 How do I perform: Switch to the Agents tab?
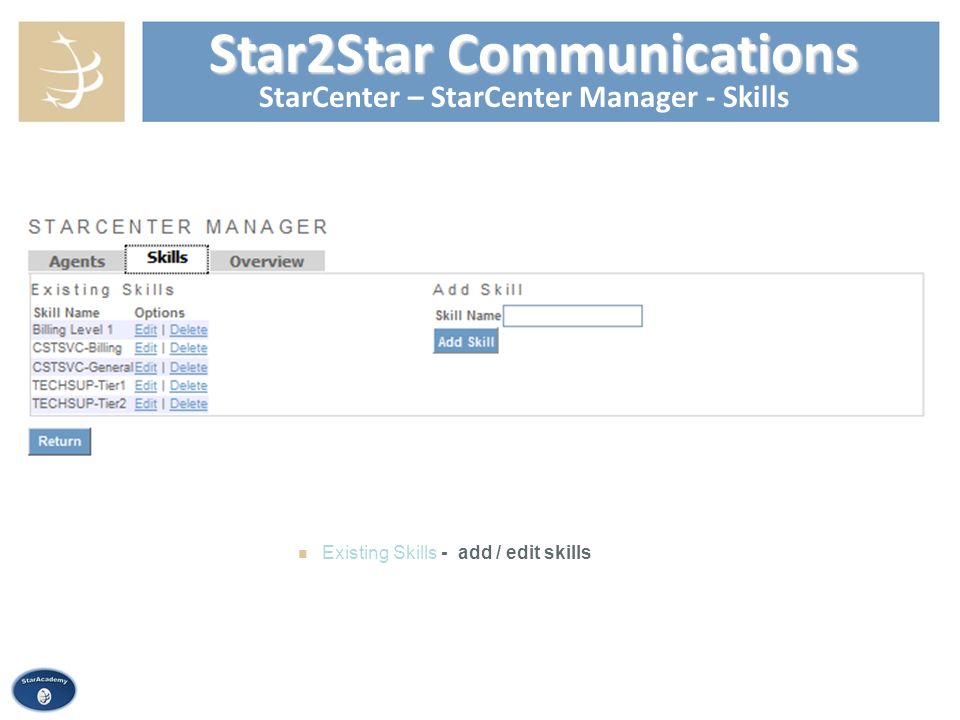(77, 261)
